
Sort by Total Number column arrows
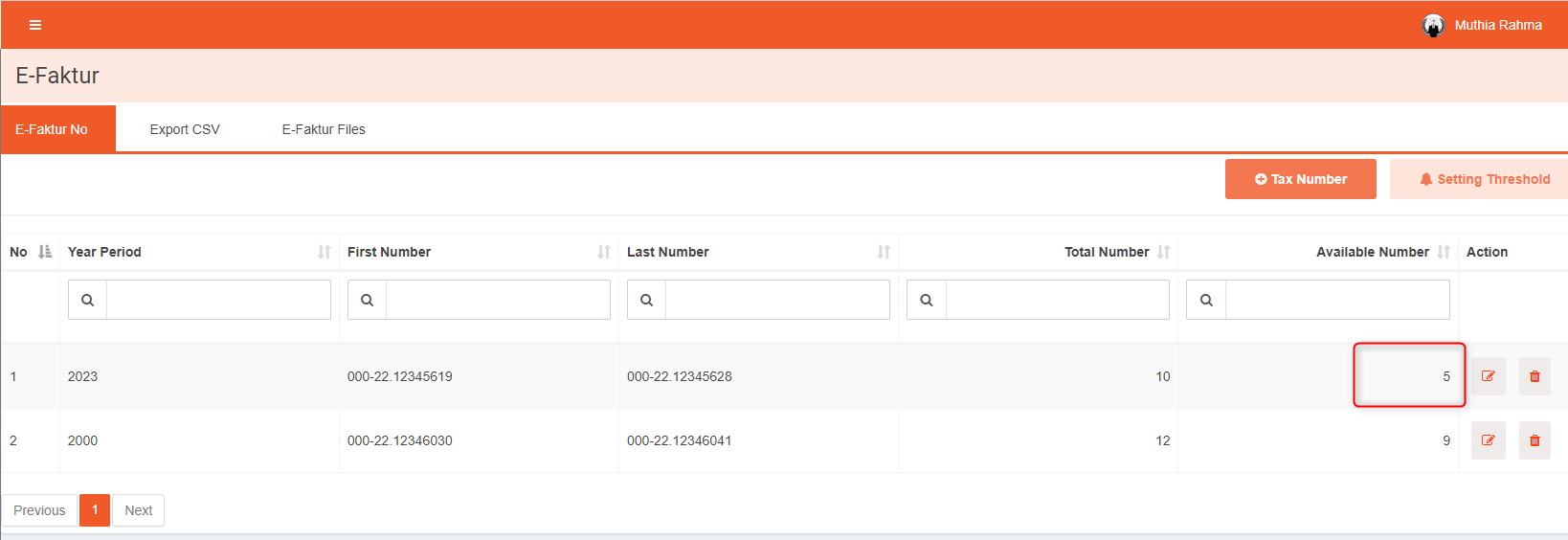click(1163, 252)
